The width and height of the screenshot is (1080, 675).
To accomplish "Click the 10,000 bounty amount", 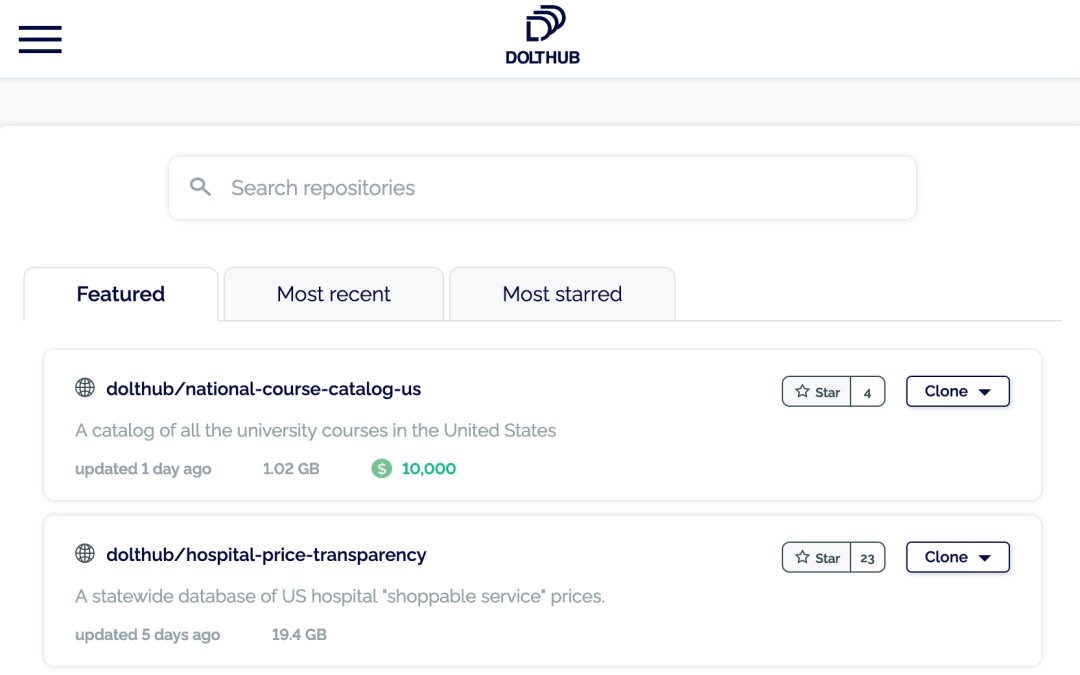I will [x=429, y=468].
